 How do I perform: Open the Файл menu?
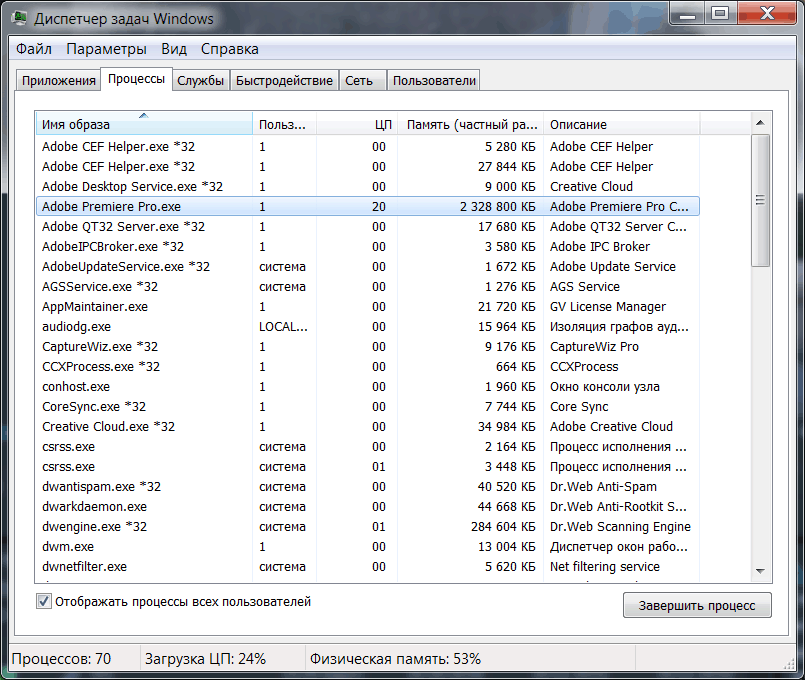click(34, 49)
